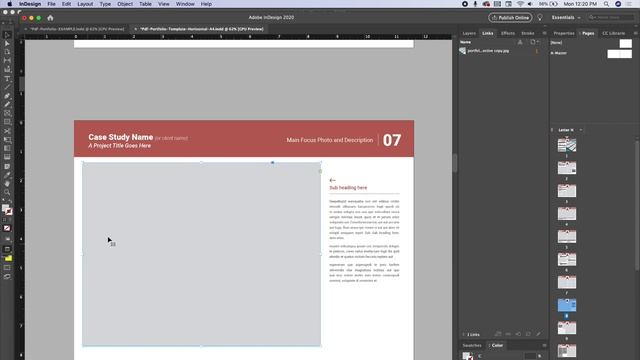Switch to the Effects tab
Image resolution: width=640 pixels, height=360 pixels.
click(508, 33)
